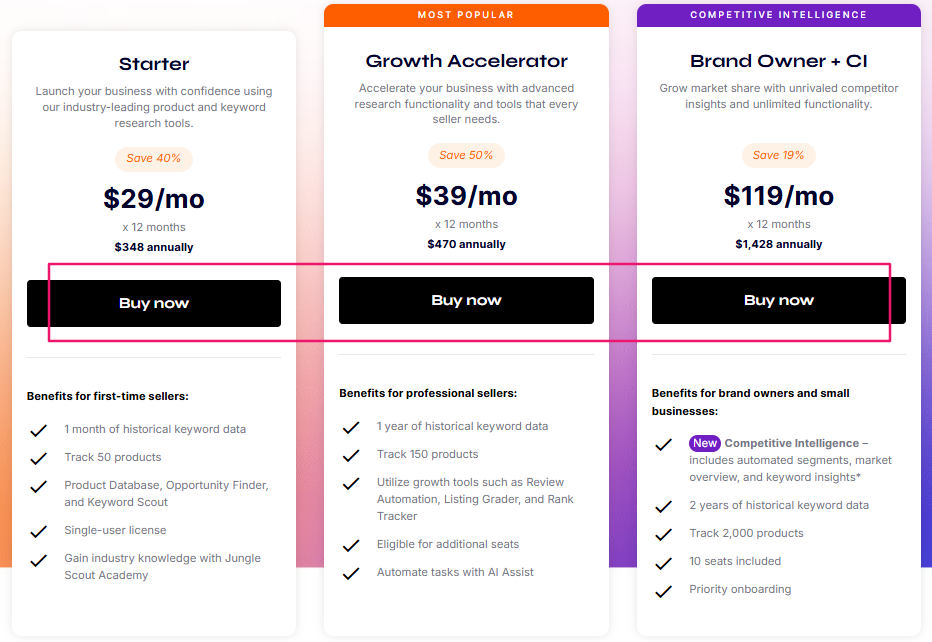Click the Save 50% discount badge
The height and width of the screenshot is (642, 932).
point(466,155)
